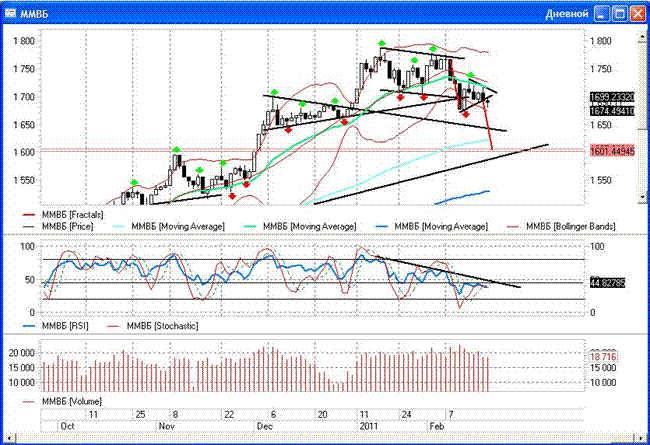Screen dimensions: 650x445
Task: Select the MMBB [Fractals] legend entry
Action: 62,215
